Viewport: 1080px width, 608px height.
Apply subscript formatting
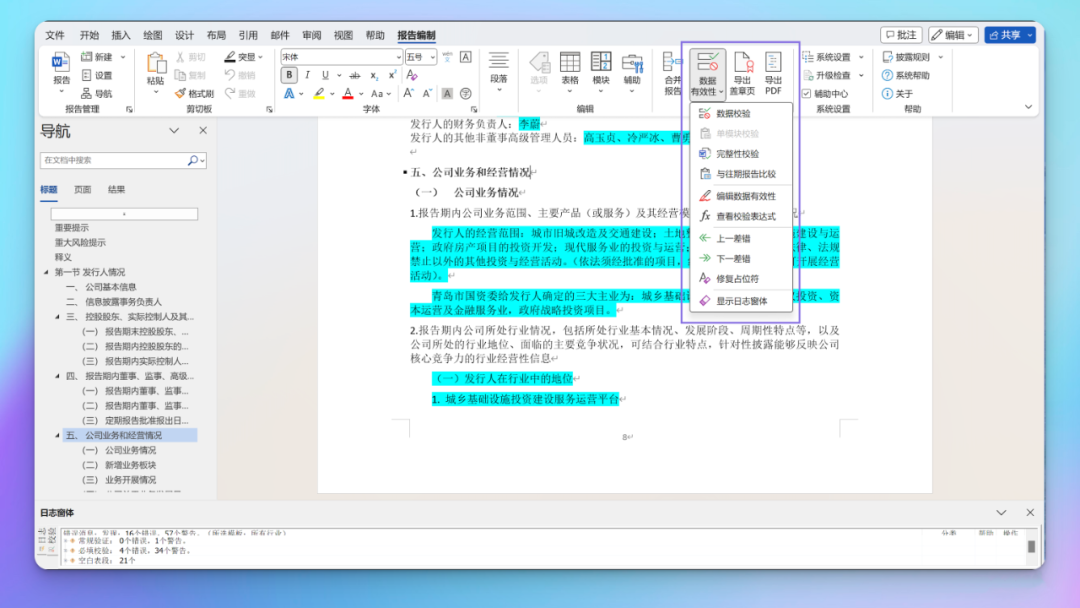click(x=373, y=75)
